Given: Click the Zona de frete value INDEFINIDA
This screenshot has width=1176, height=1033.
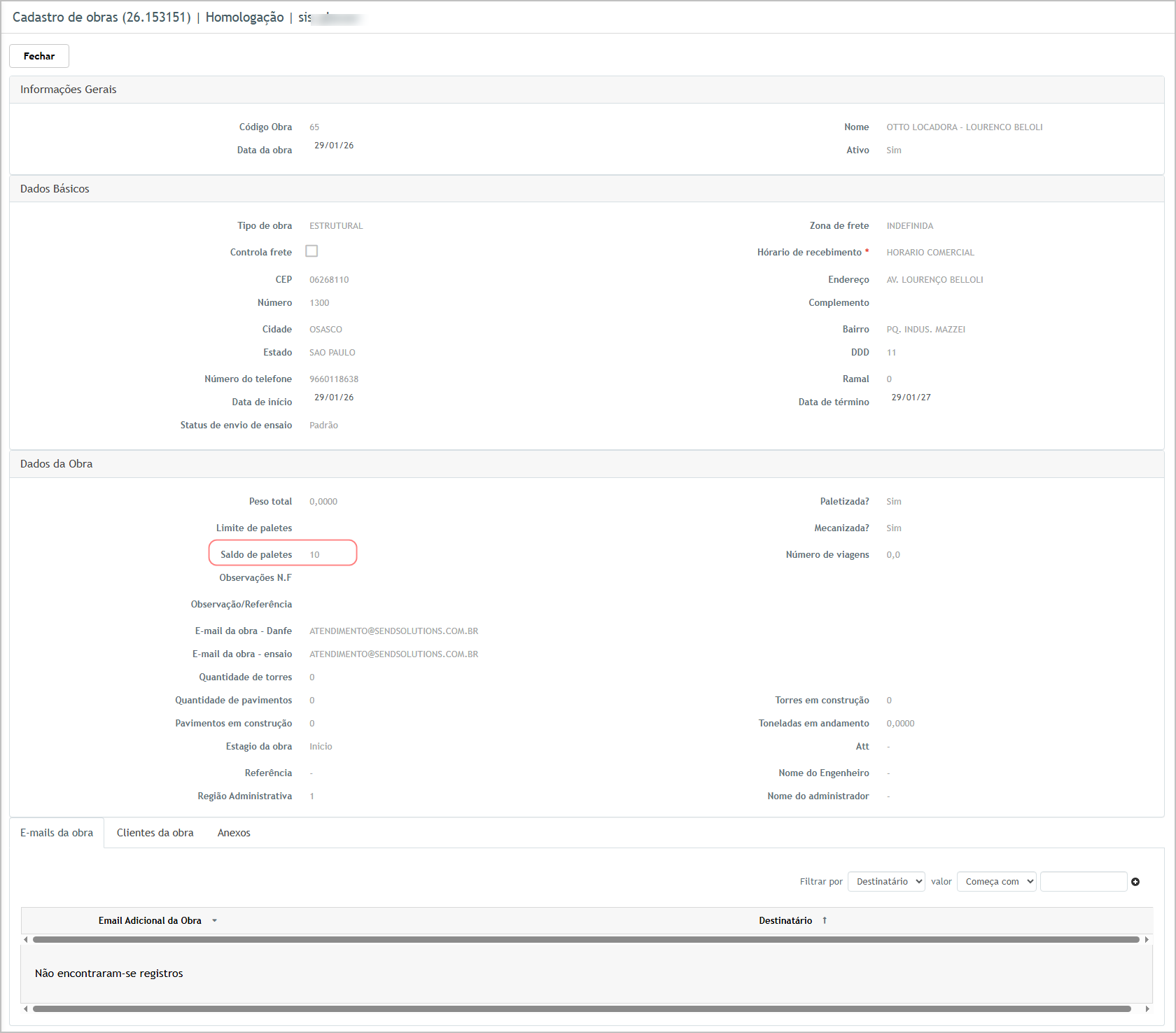Looking at the screenshot, I should pyautogui.click(x=909, y=226).
